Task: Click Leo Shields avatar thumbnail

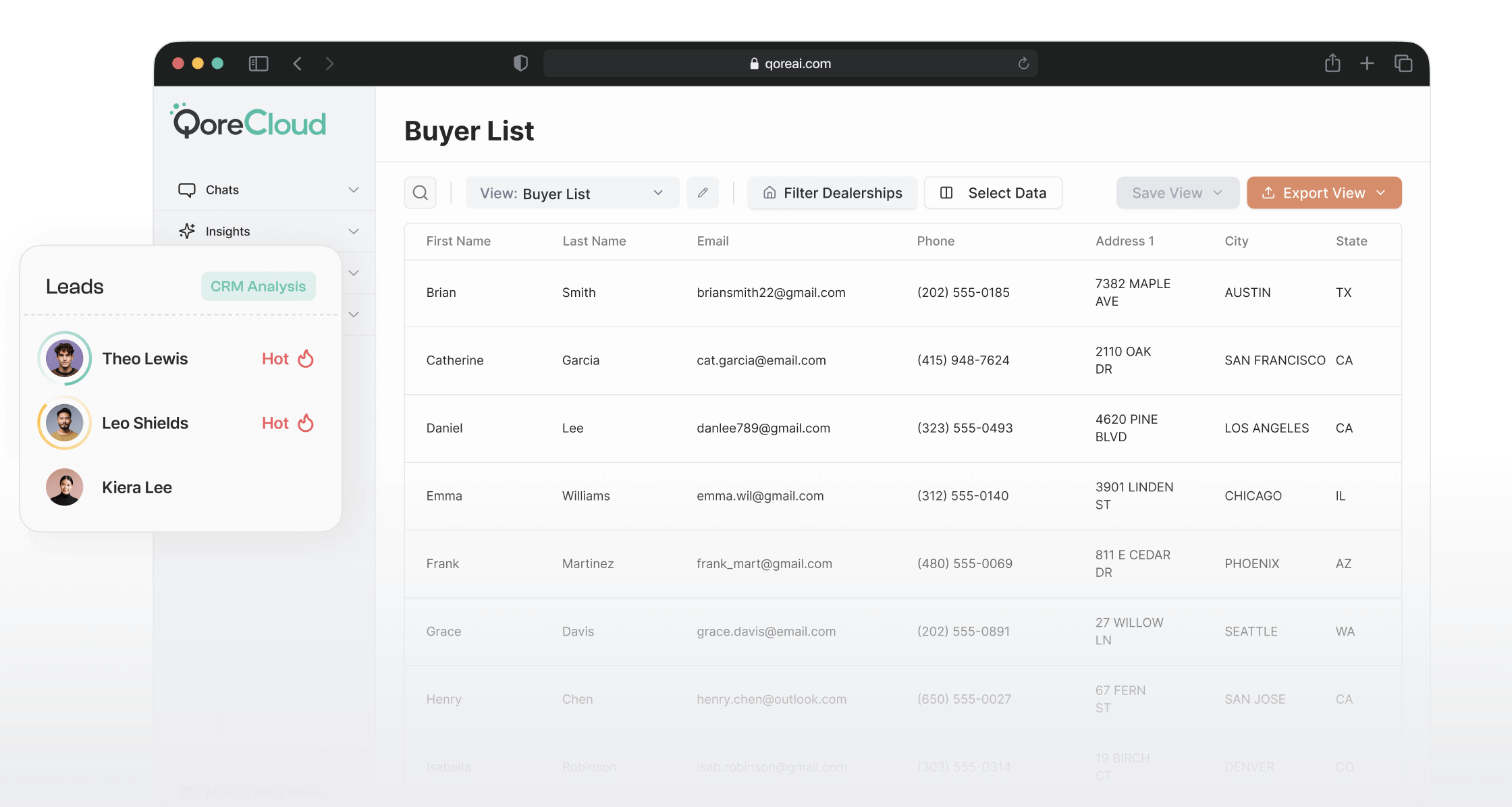Action: point(65,423)
